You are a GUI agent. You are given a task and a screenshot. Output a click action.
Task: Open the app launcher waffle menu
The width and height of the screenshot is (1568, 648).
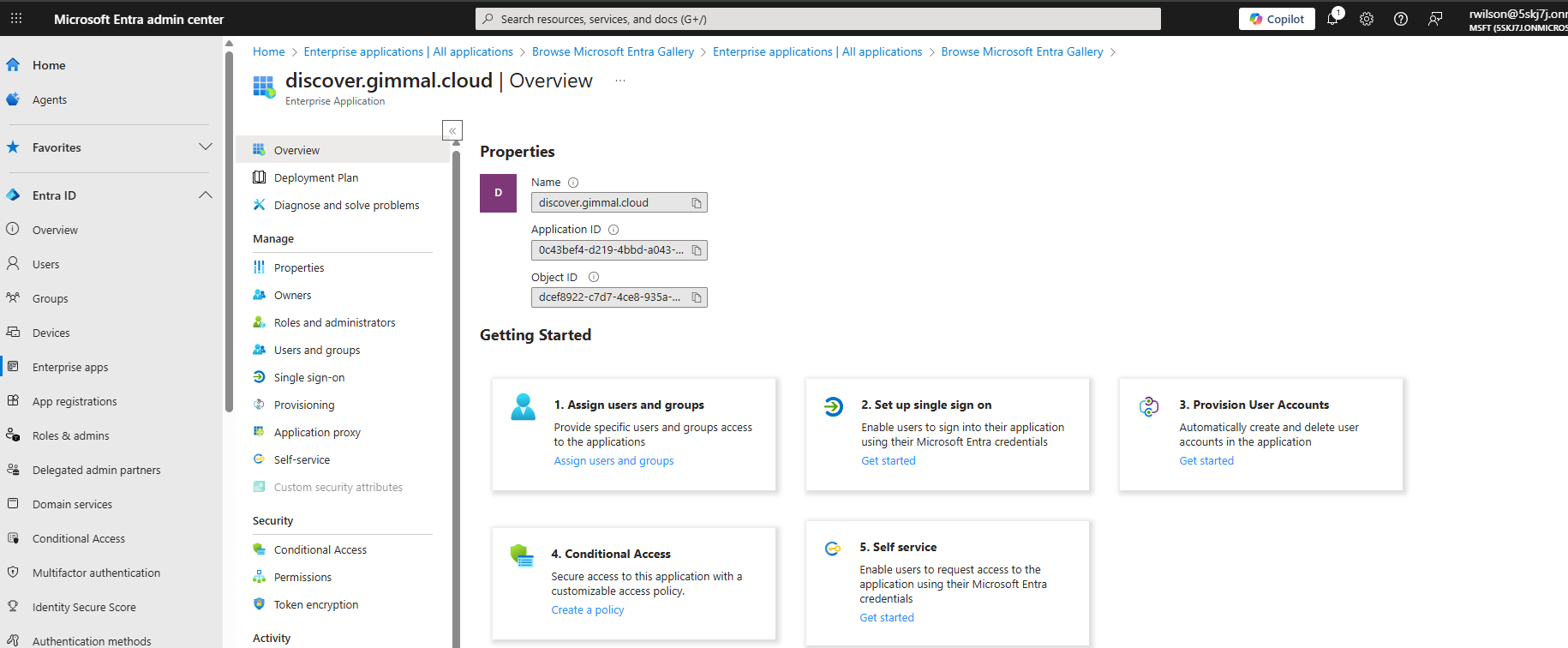[x=16, y=19]
